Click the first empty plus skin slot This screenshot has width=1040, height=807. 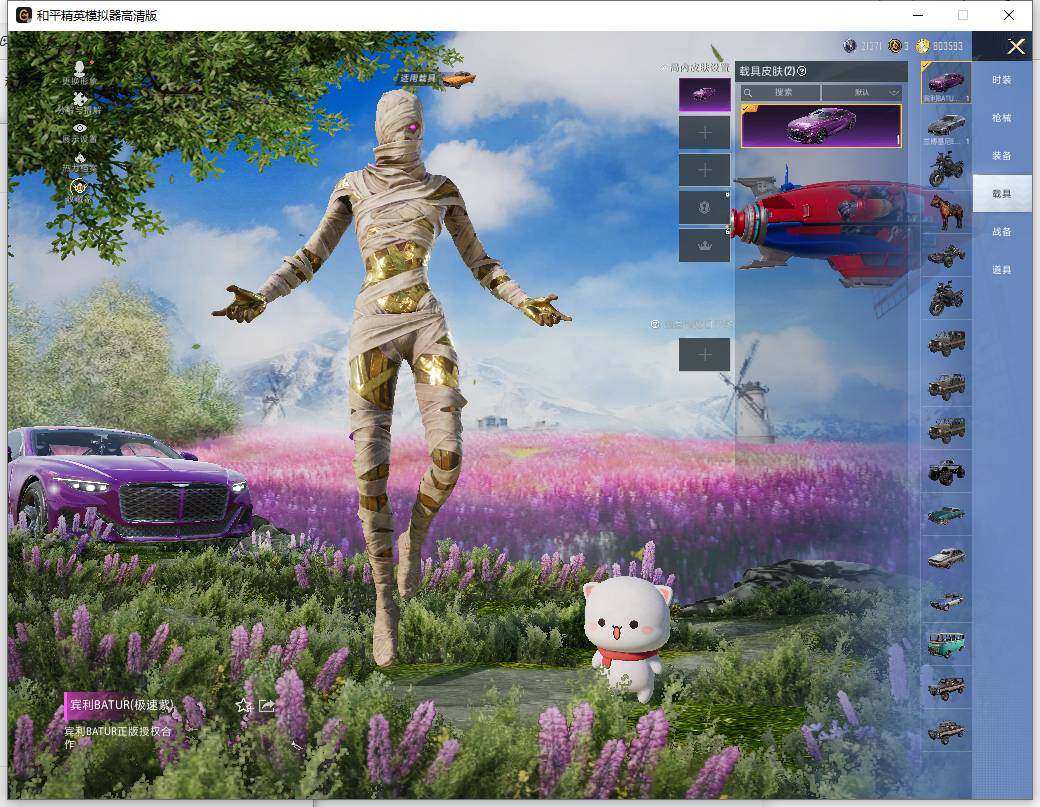[x=704, y=132]
